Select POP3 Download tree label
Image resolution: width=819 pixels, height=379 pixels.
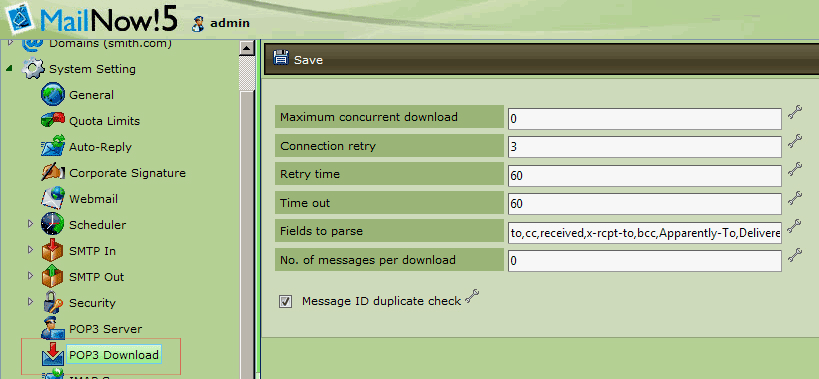pos(114,355)
